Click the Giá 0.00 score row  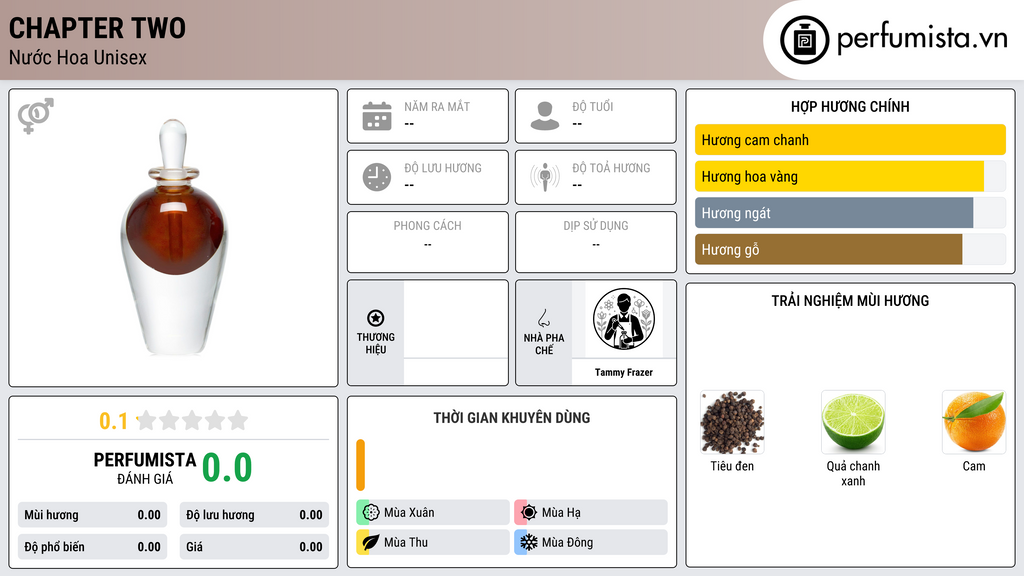pyautogui.click(x=254, y=547)
